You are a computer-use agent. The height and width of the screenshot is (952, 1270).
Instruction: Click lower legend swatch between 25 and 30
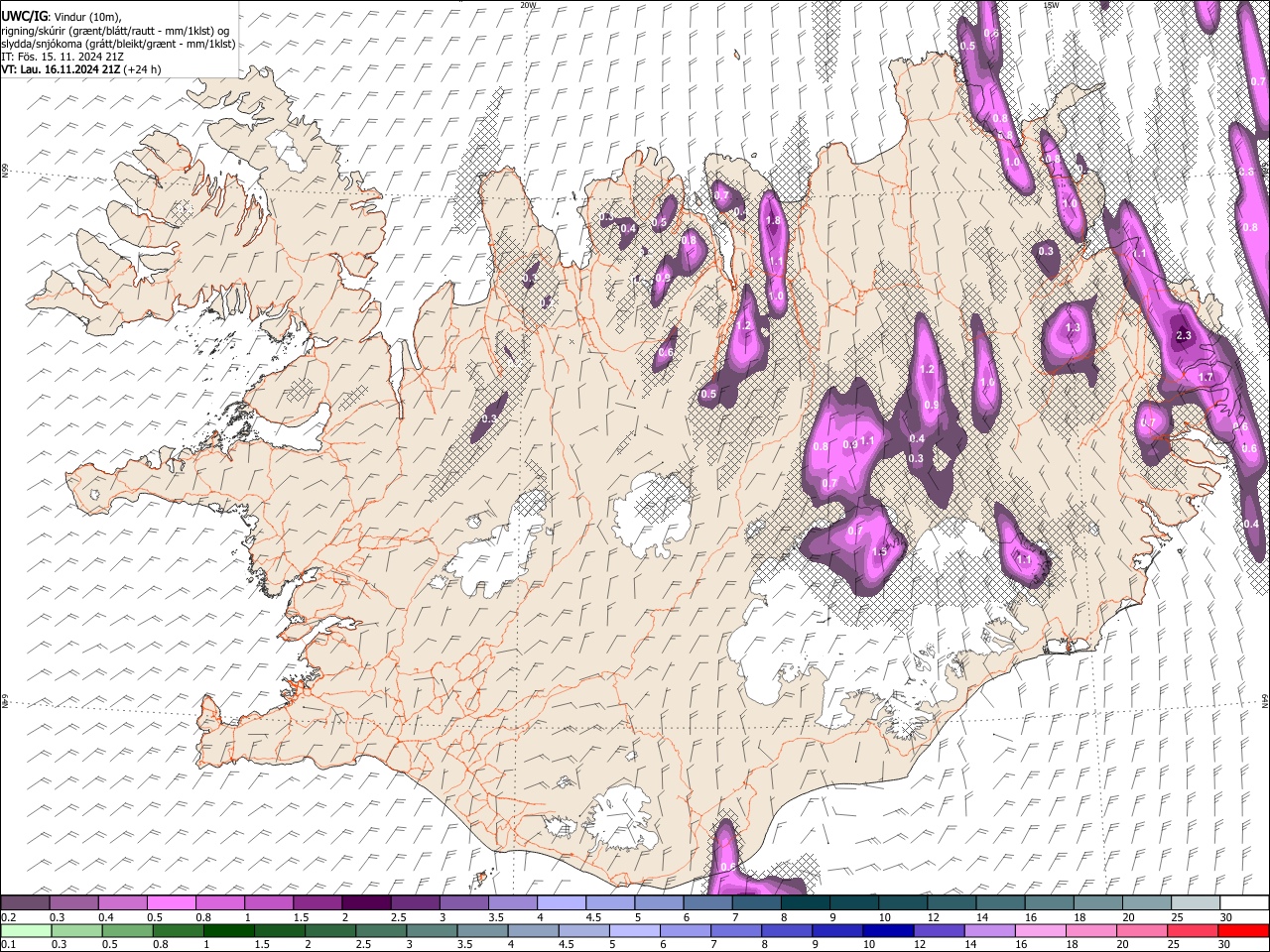tap(1192, 931)
